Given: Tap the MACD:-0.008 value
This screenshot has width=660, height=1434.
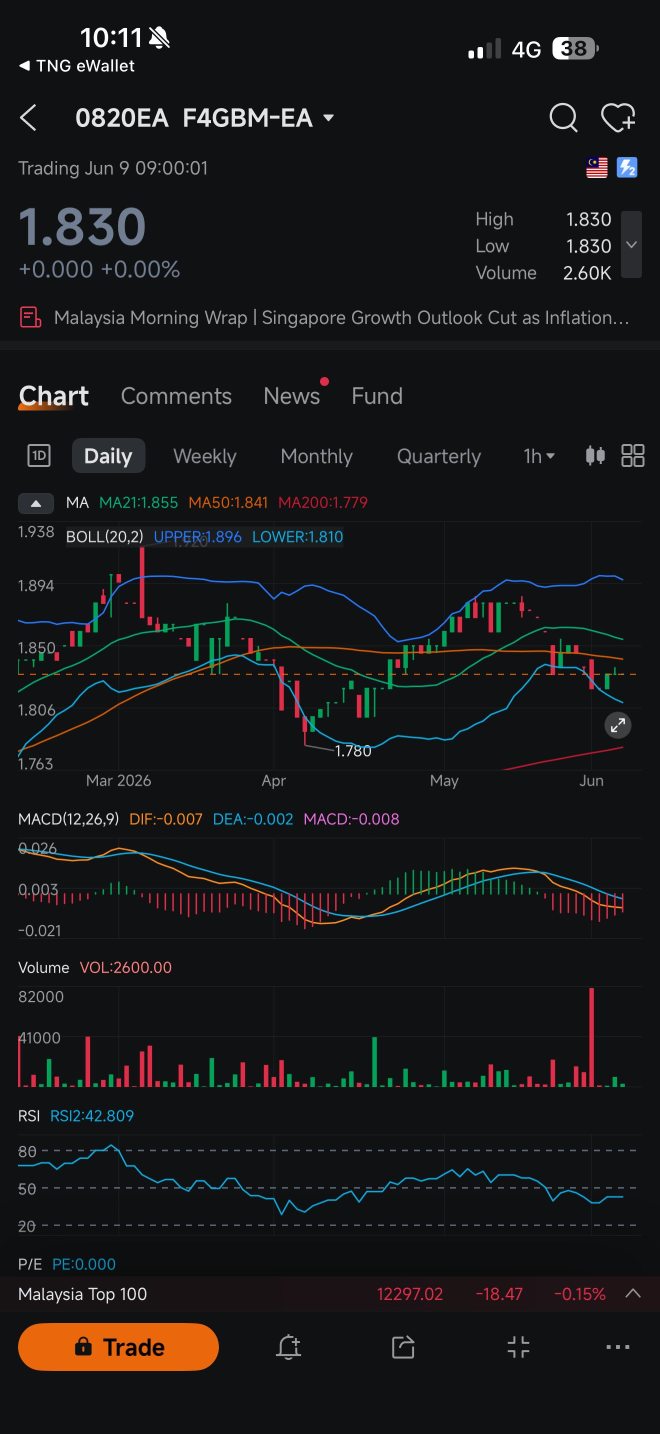Looking at the screenshot, I should [x=351, y=819].
